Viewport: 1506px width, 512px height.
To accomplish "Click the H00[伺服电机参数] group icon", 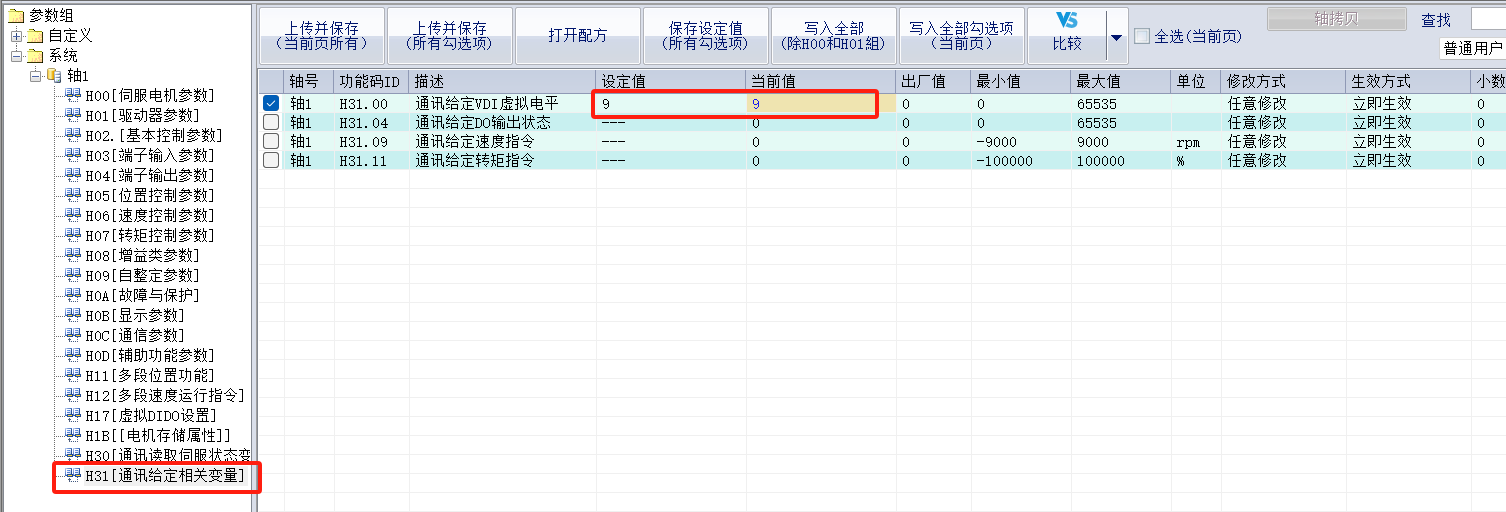I will coord(72,95).
